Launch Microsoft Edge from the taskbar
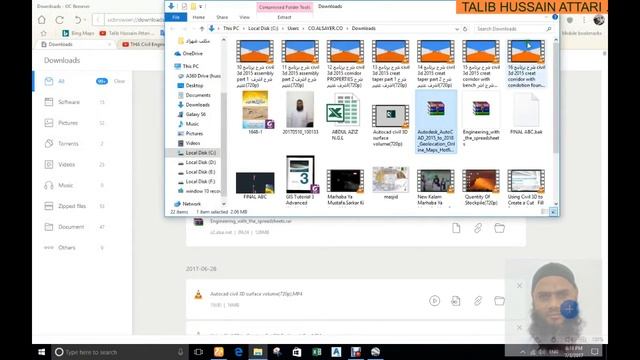 point(238,352)
